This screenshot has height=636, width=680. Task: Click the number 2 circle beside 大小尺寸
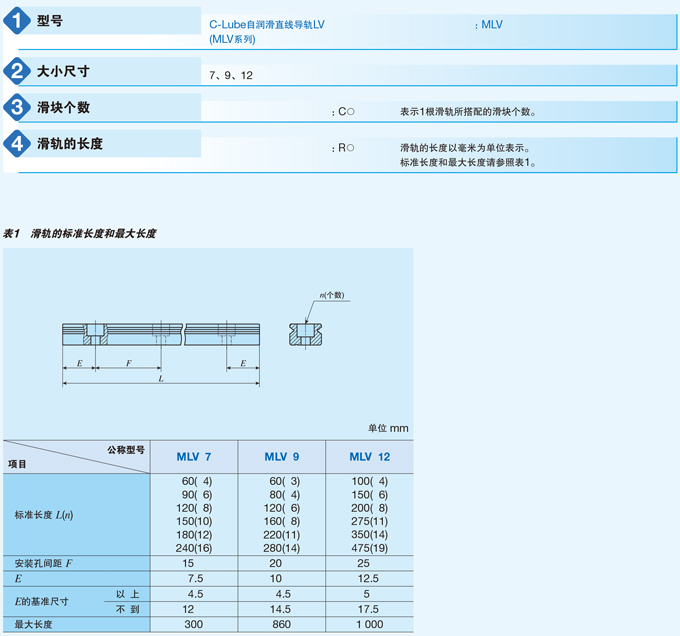coord(18,71)
